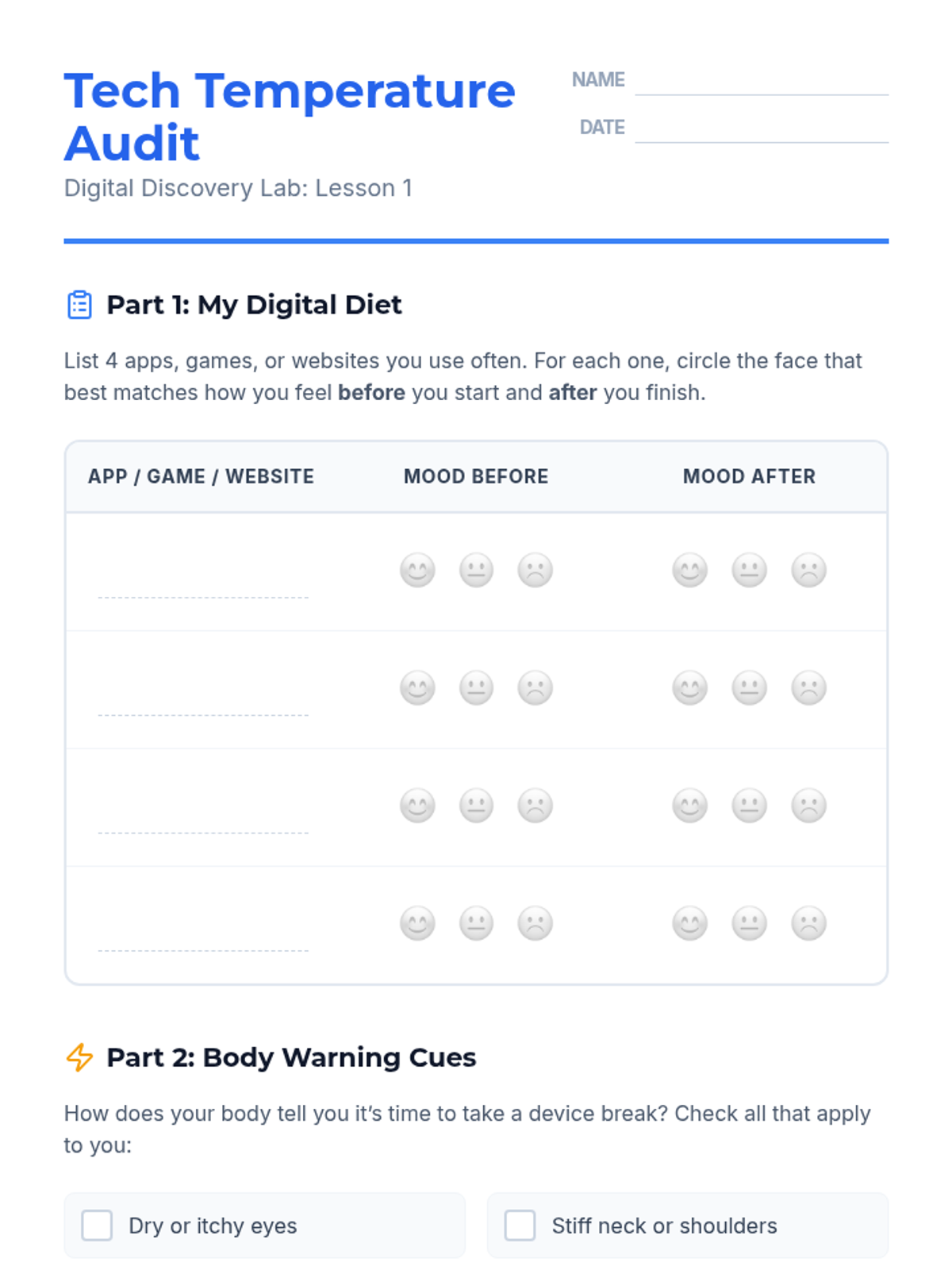The image size is (952, 1270).
Task: Click the Tech Temperature Audit title
Action: point(290,117)
